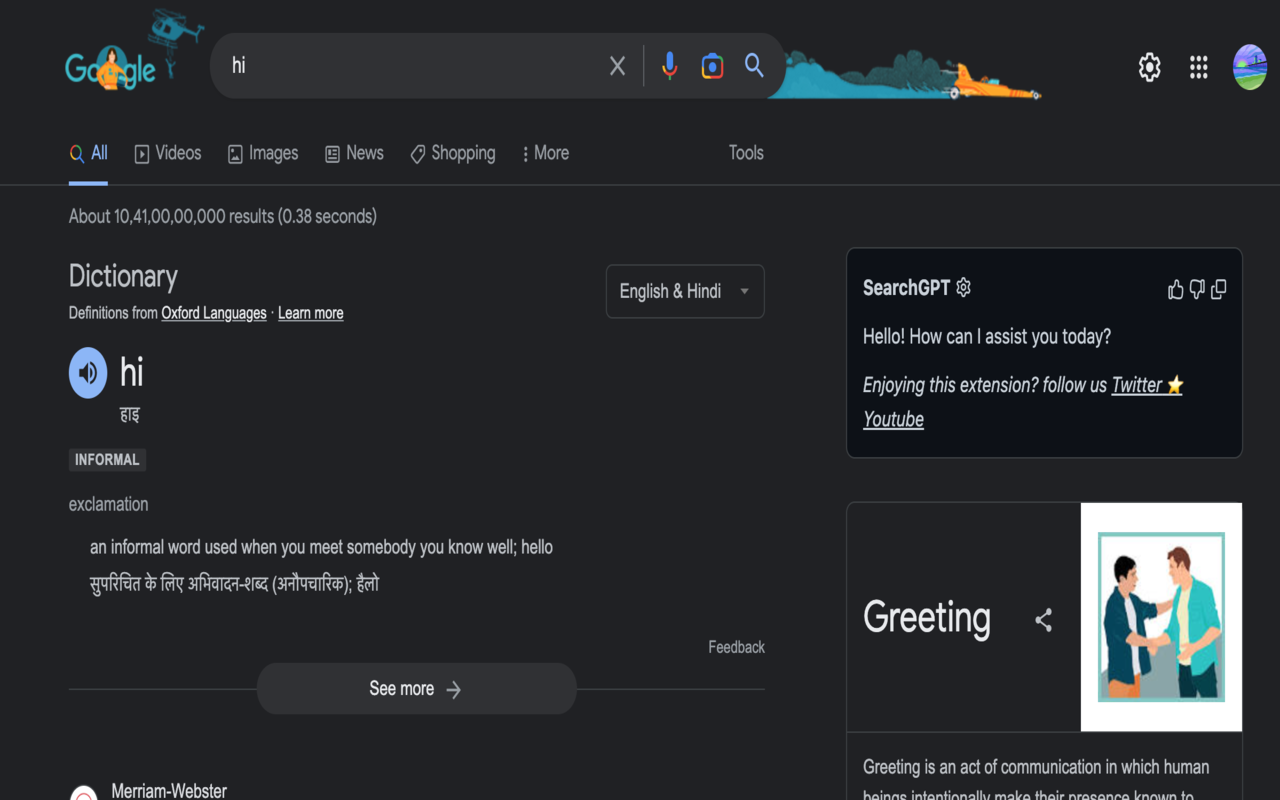The width and height of the screenshot is (1280, 800).
Task: Open the Google apps grid
Action: [1199, 67]
